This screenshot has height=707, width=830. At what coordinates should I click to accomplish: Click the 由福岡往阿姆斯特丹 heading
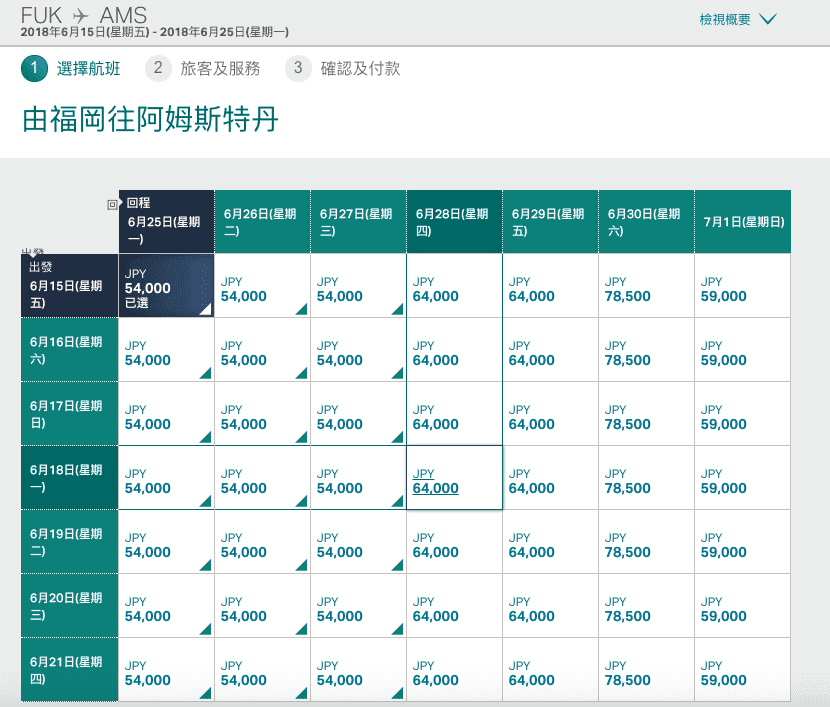[150, 119]
